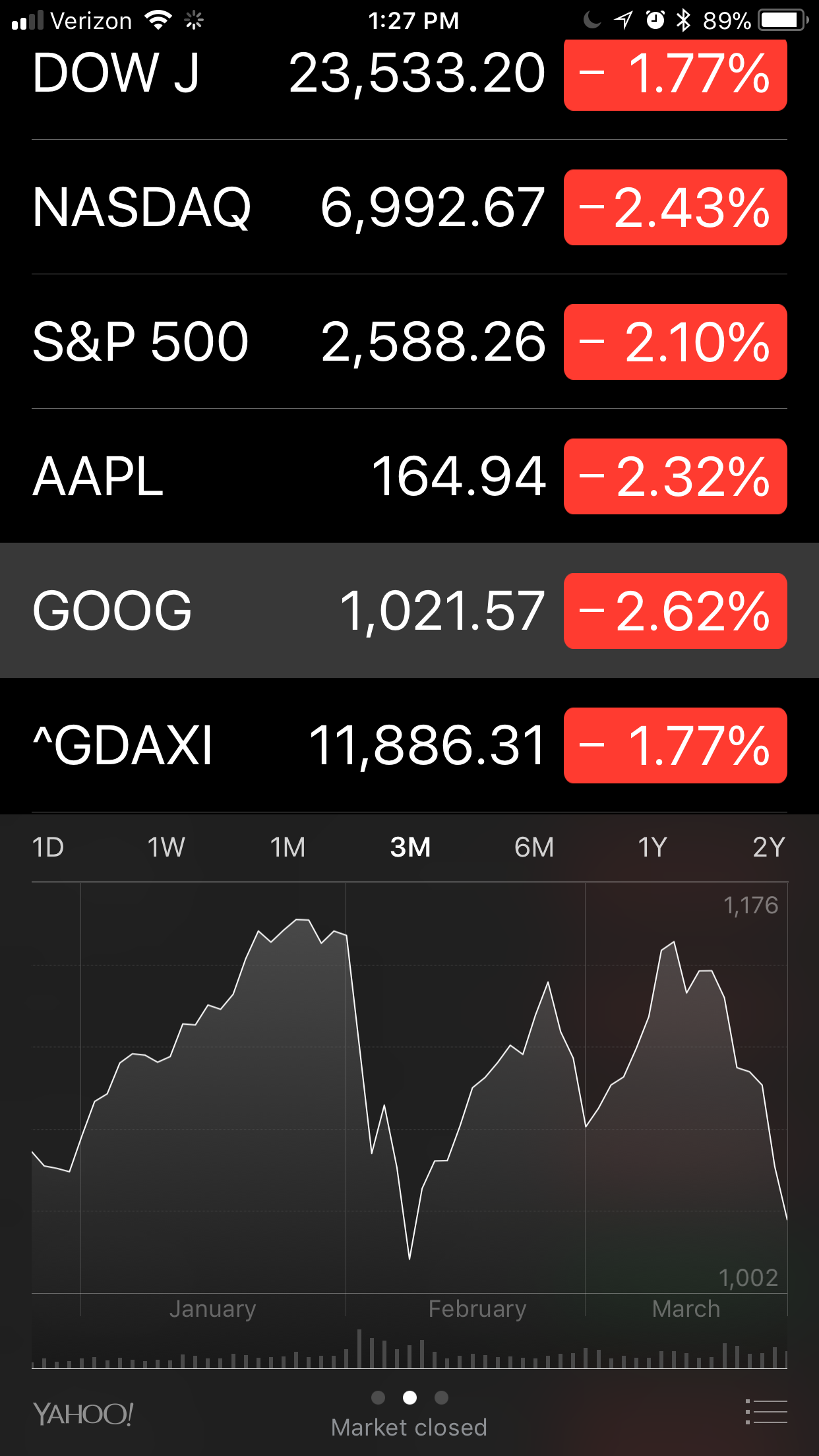Tap the Do Not Disturb moon icon
The height and width of the screenshot is (1456, 819).
(x=592, y=20)
